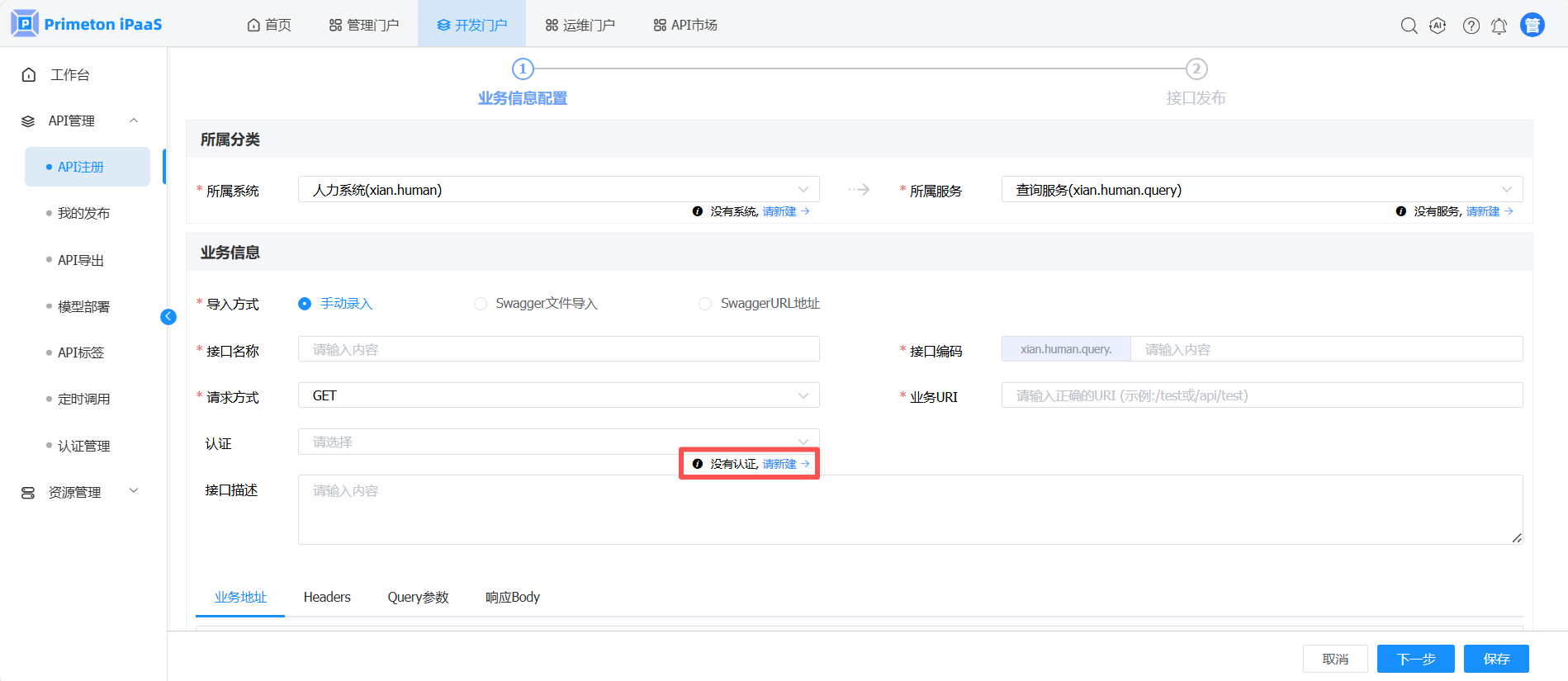Switch to the Headers tab
1568x681 pixels.
point(327,597)
